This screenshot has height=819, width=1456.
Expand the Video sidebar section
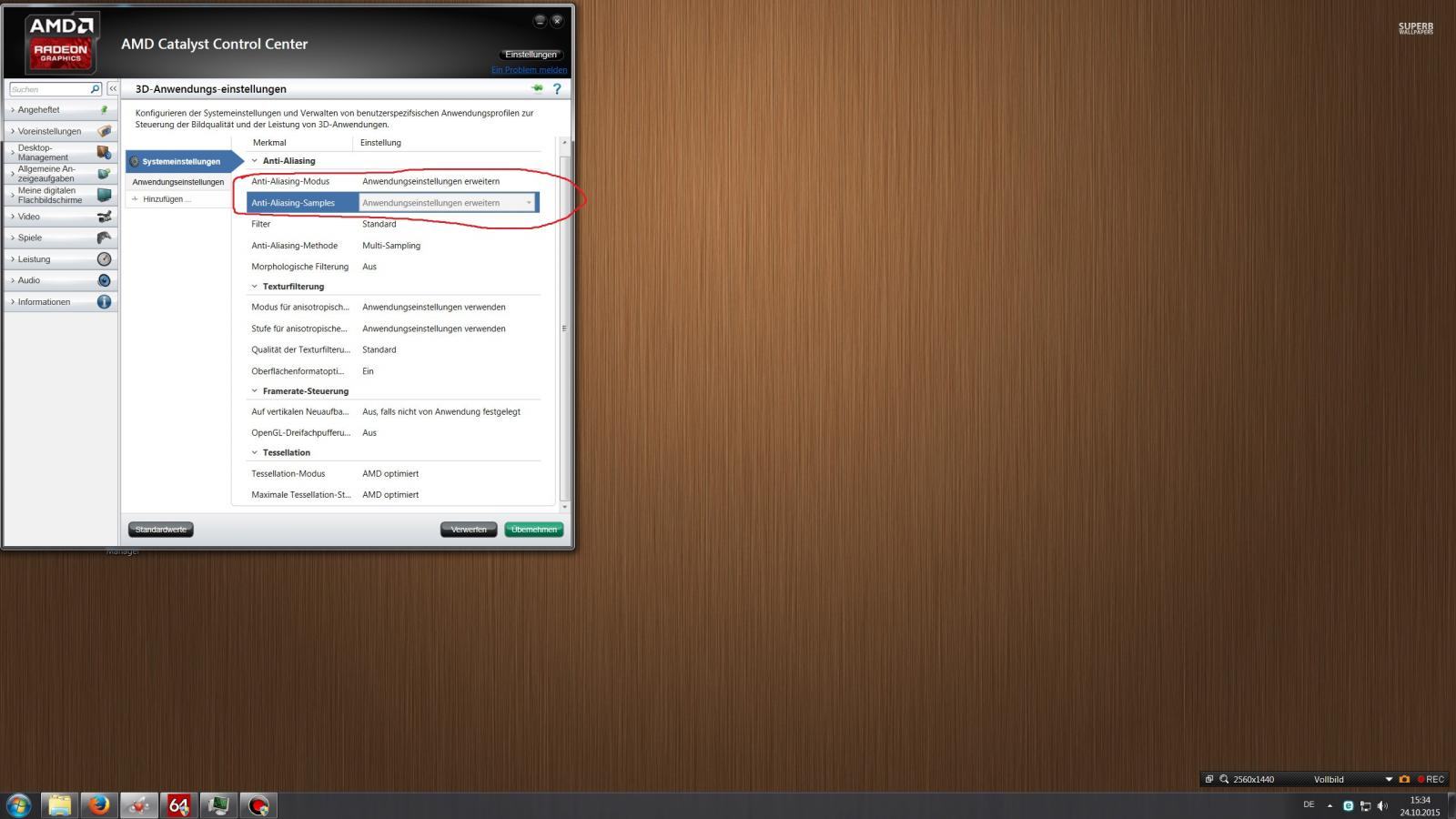pos(13,217)
